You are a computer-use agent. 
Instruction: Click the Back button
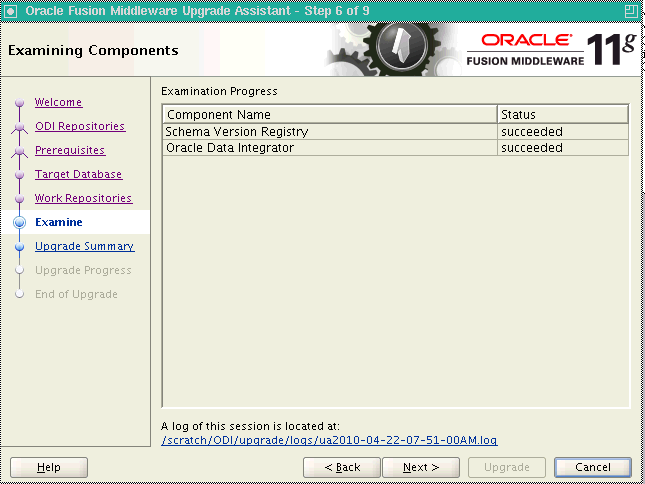[x=340, y=467]
